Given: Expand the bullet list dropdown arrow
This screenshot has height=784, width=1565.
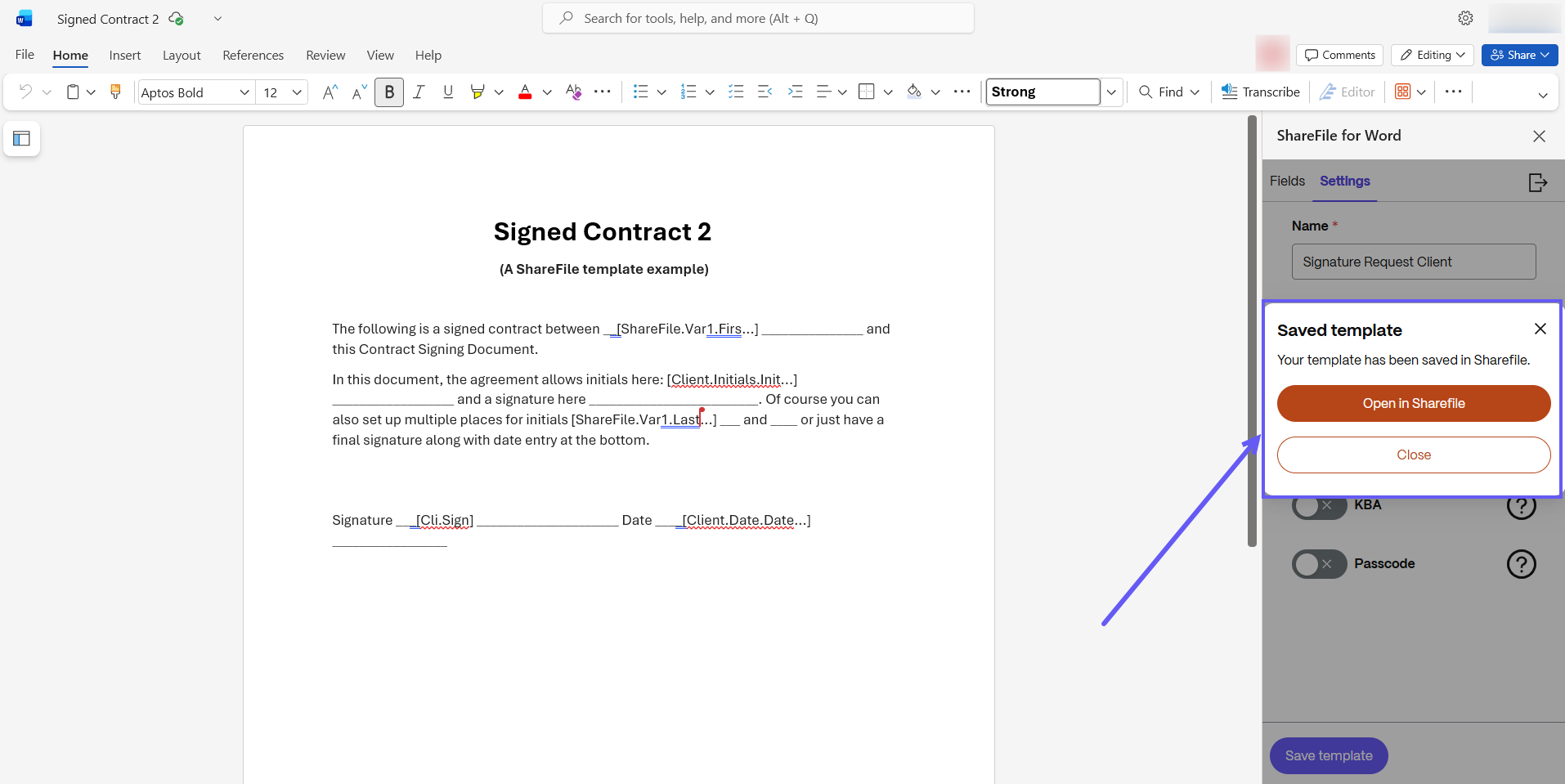Looking at the screenshot, I should pyautogui.click(x=661, y=92).
